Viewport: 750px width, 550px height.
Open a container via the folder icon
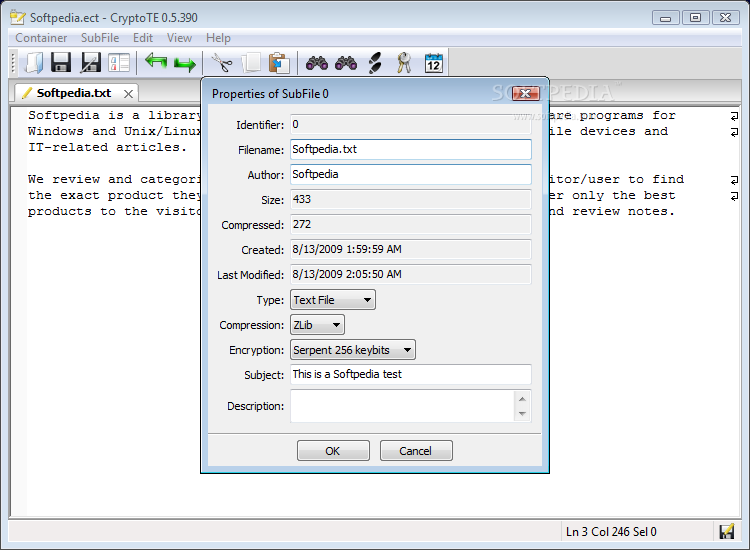(33, 63)
